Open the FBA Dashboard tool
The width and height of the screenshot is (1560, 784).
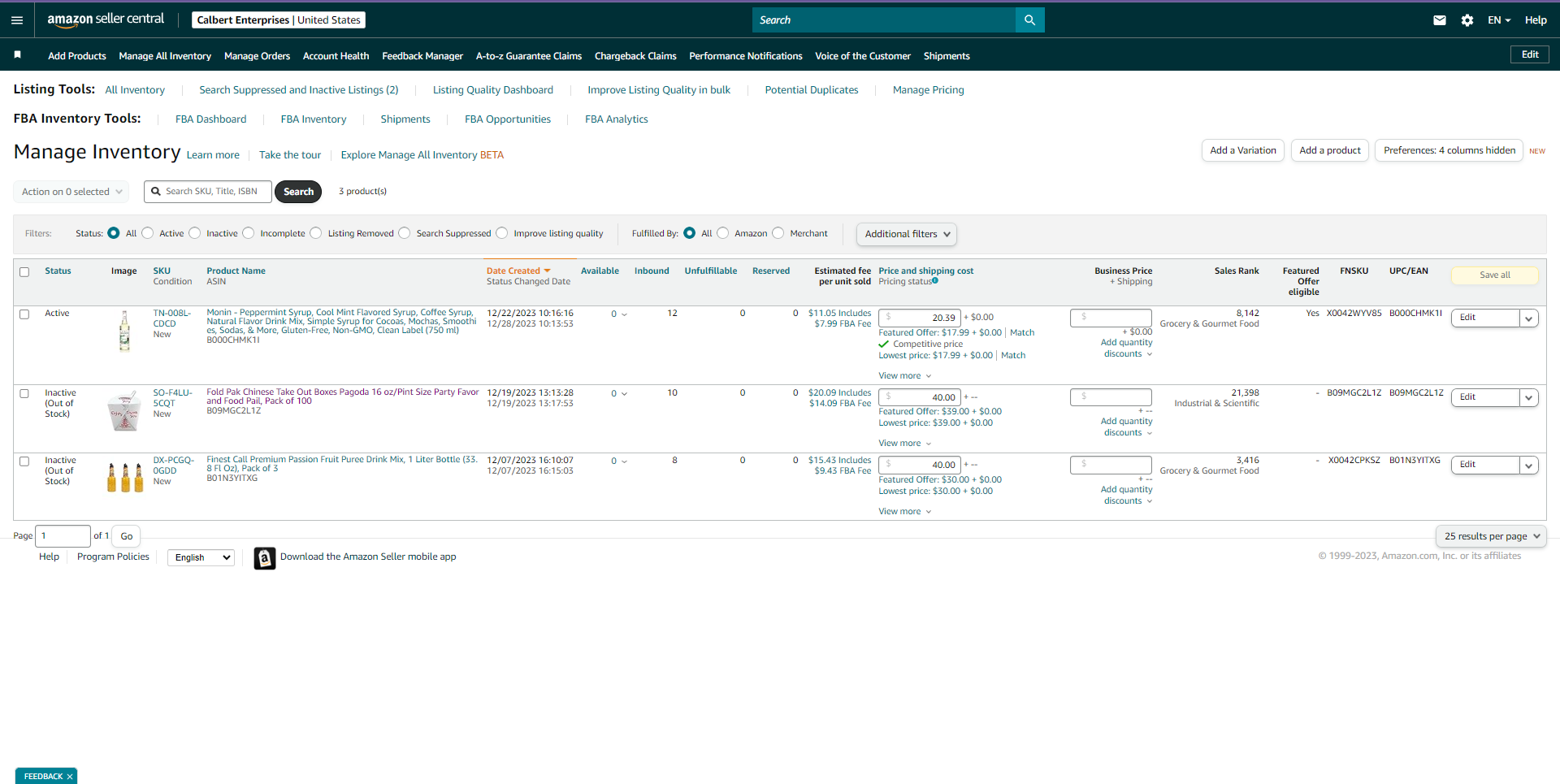210,119
